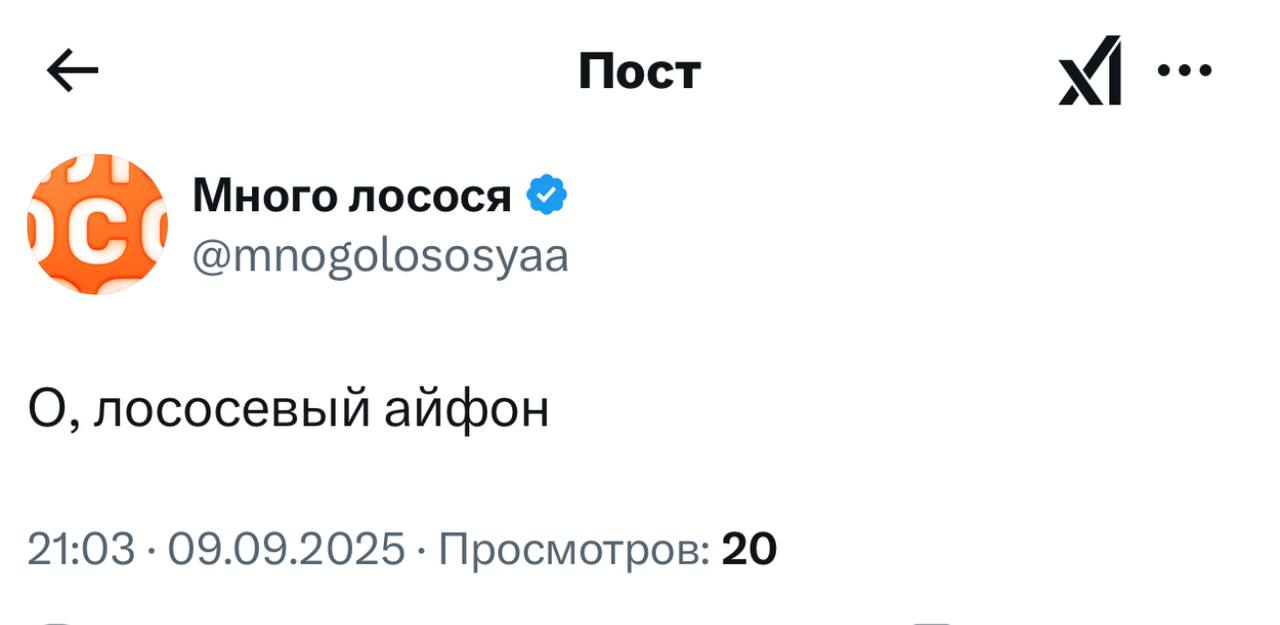This screenshot has width=1280, height=625.
Task: Tap the "Просмотров:" views label
Action: 574,549
